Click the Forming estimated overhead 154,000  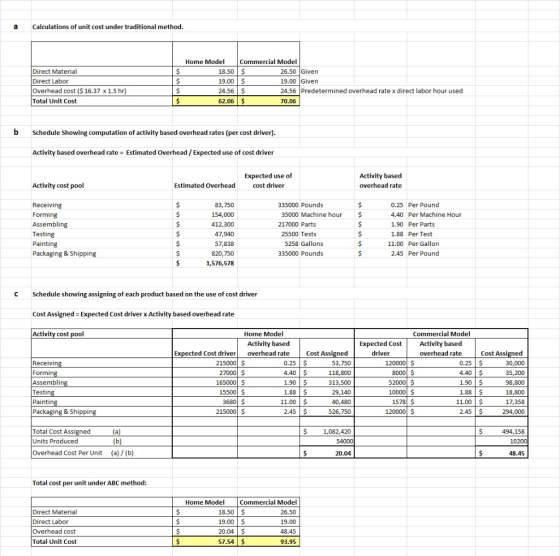223,215
